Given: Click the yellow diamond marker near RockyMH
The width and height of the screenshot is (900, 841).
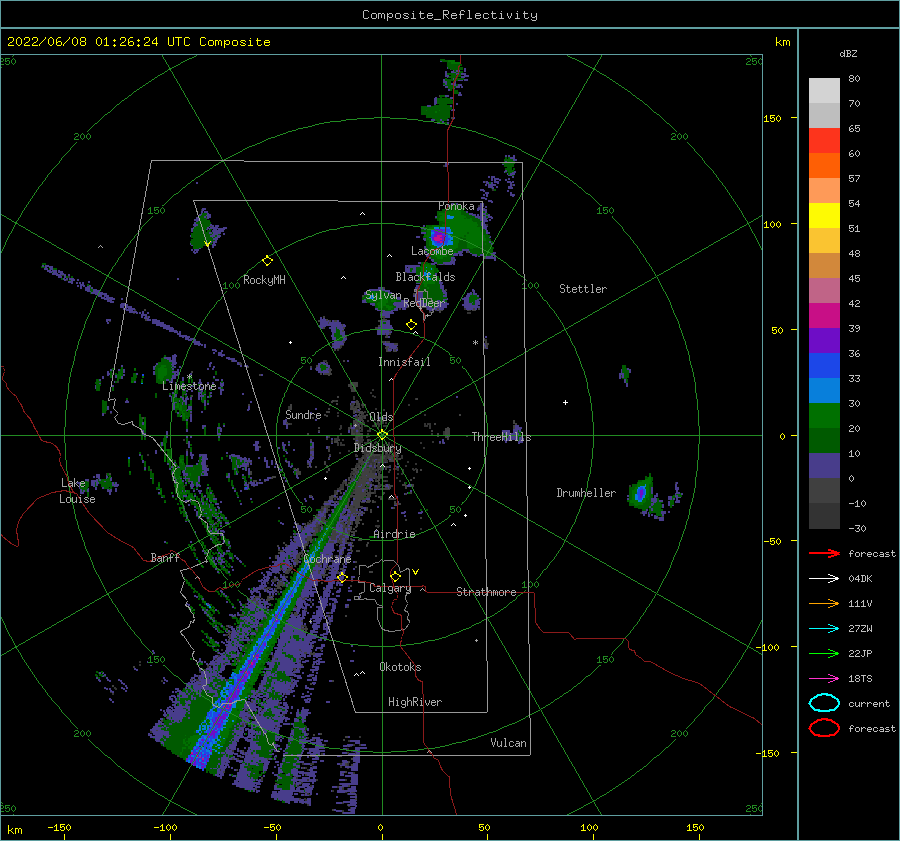Looking at the screenshot, I should (267, 261).
